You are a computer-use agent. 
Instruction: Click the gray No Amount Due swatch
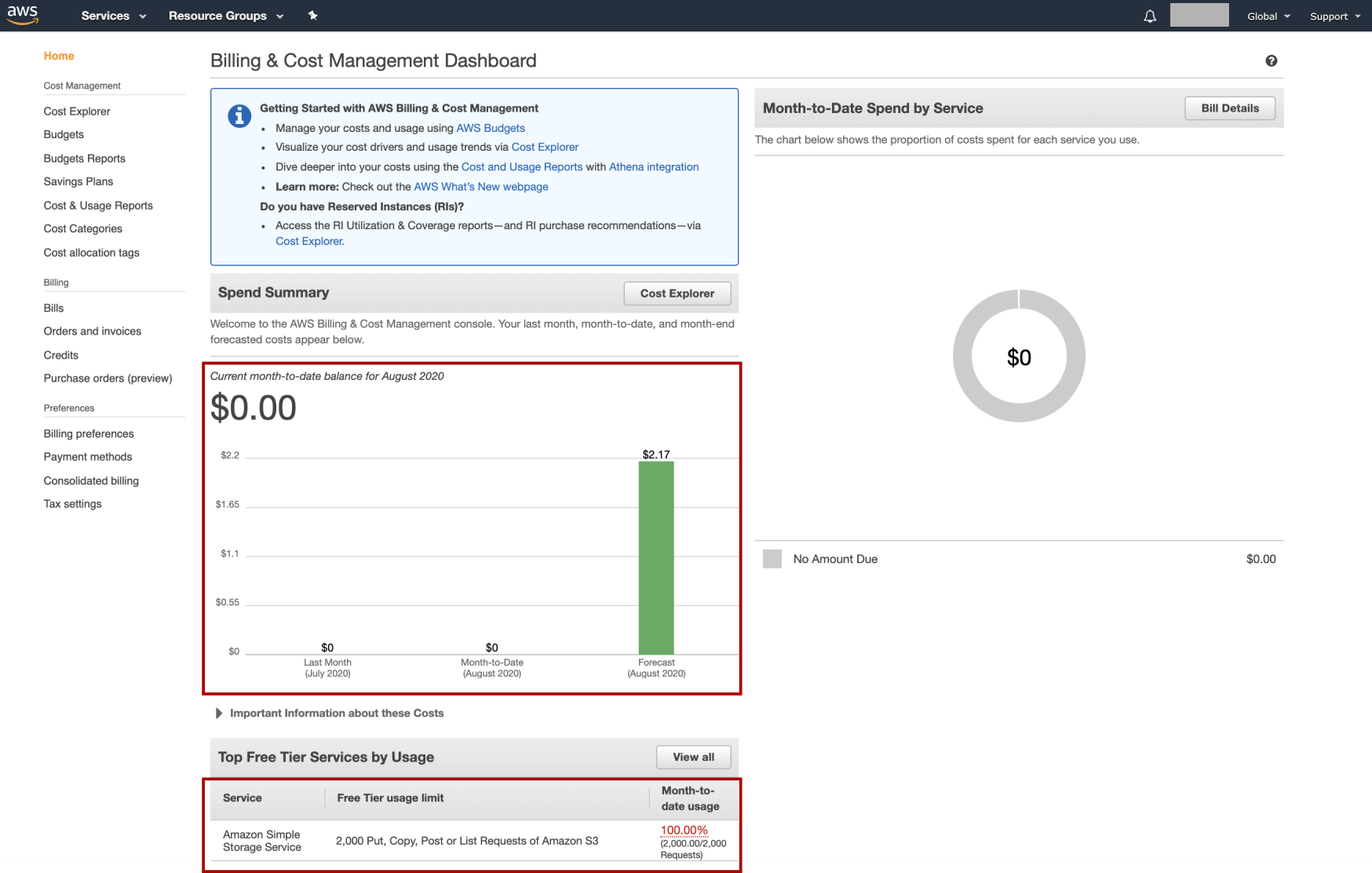point(772,559)
